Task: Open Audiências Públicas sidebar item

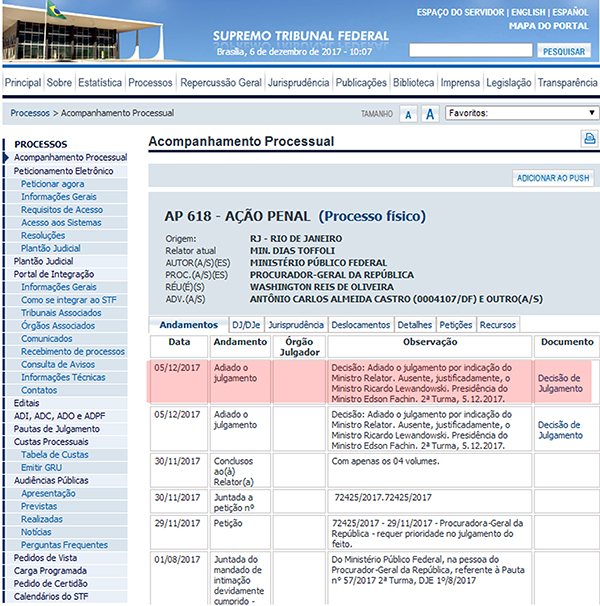Action: click(x=51, y=480)
